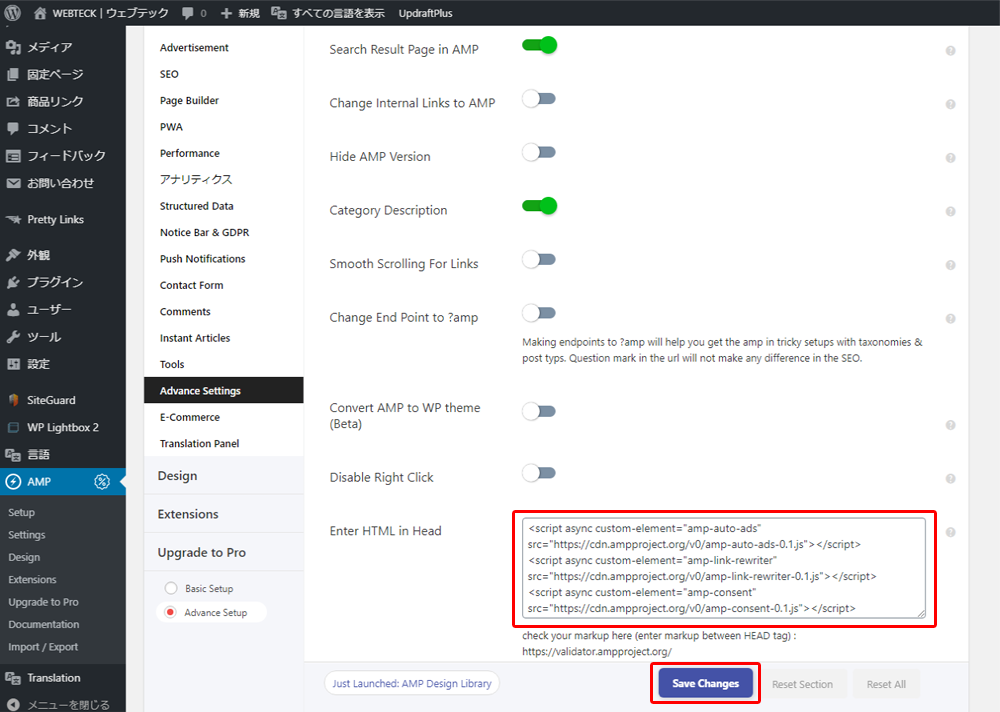
Task: Click the 言語 language icon in sidebar
Action: pyautogui.click(x=13, y=454)
